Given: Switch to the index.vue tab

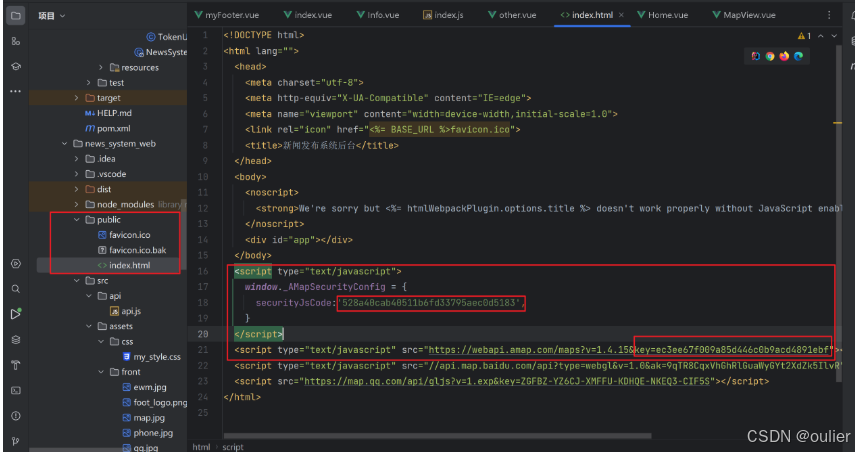Looking at the screenshot, I should click(308, 15).
